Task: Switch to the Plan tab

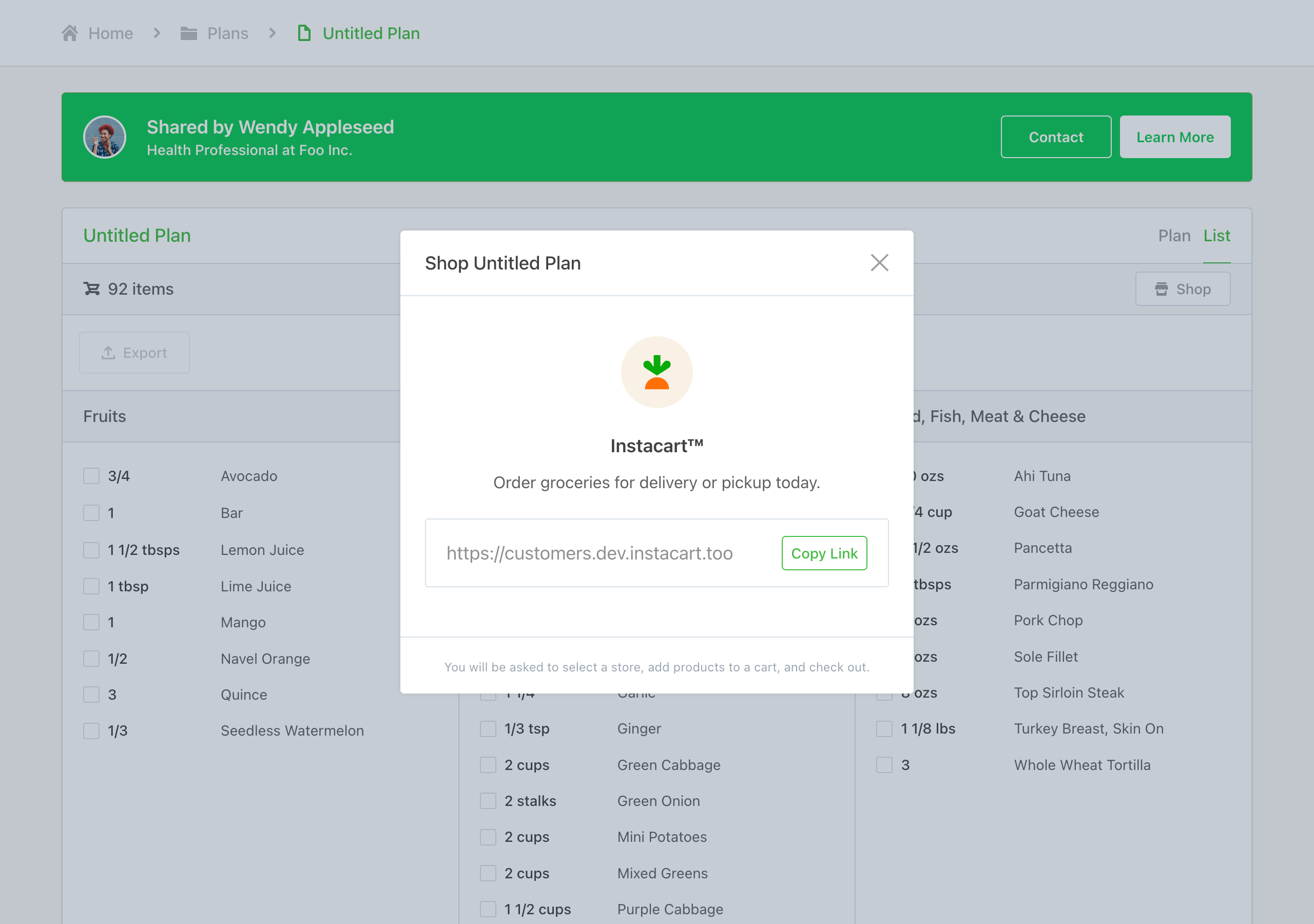Action: (1174, 235)
